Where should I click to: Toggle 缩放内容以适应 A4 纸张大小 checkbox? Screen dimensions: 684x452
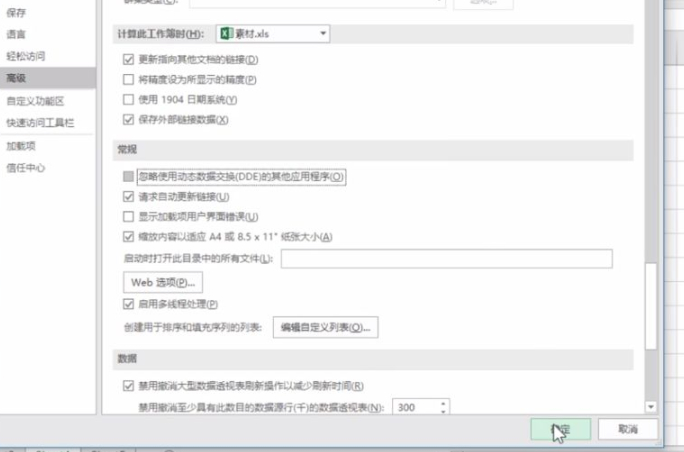[128, 237]
